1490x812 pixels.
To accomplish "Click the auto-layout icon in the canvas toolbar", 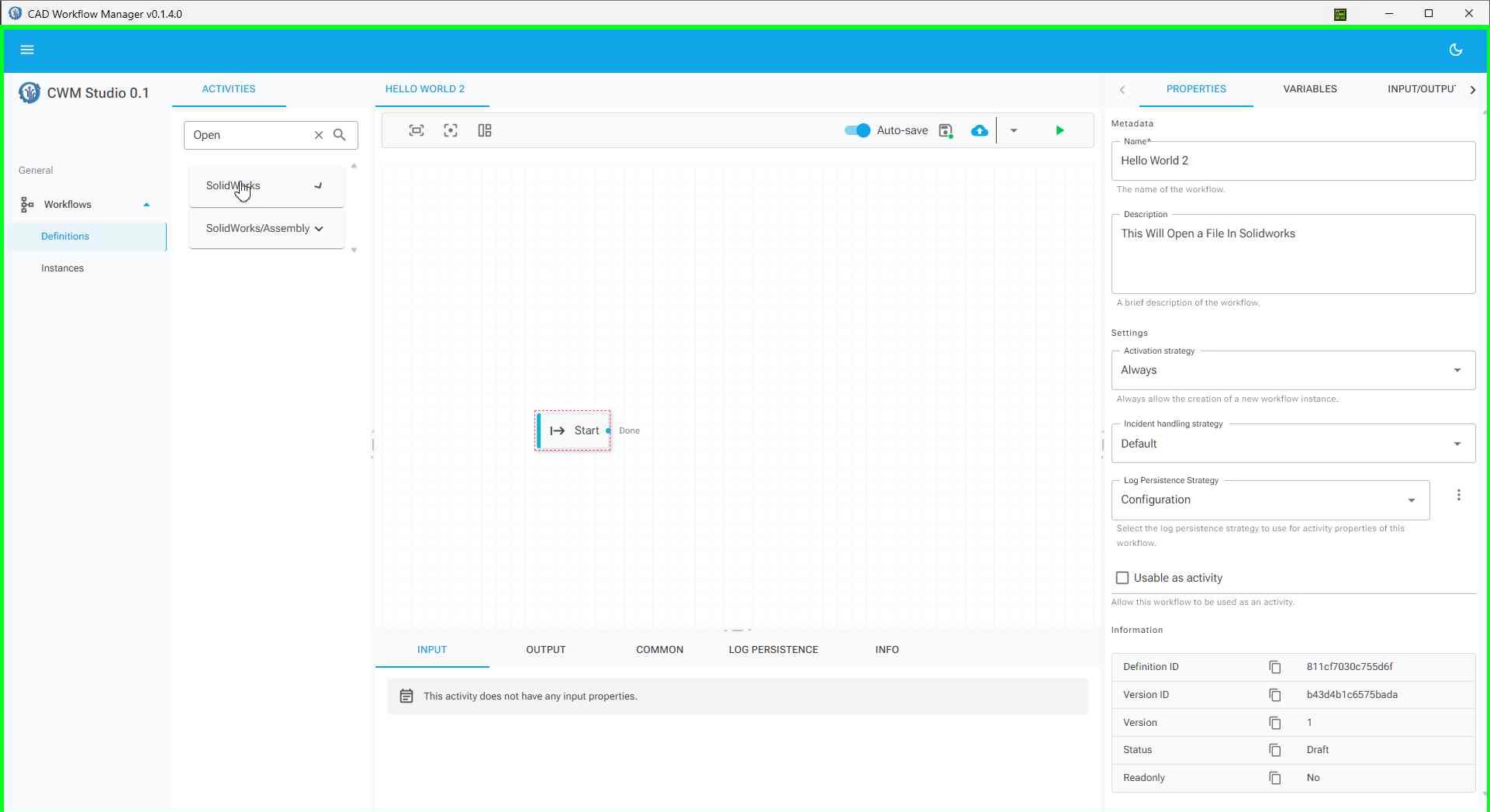I will click(x=485, y=130).
